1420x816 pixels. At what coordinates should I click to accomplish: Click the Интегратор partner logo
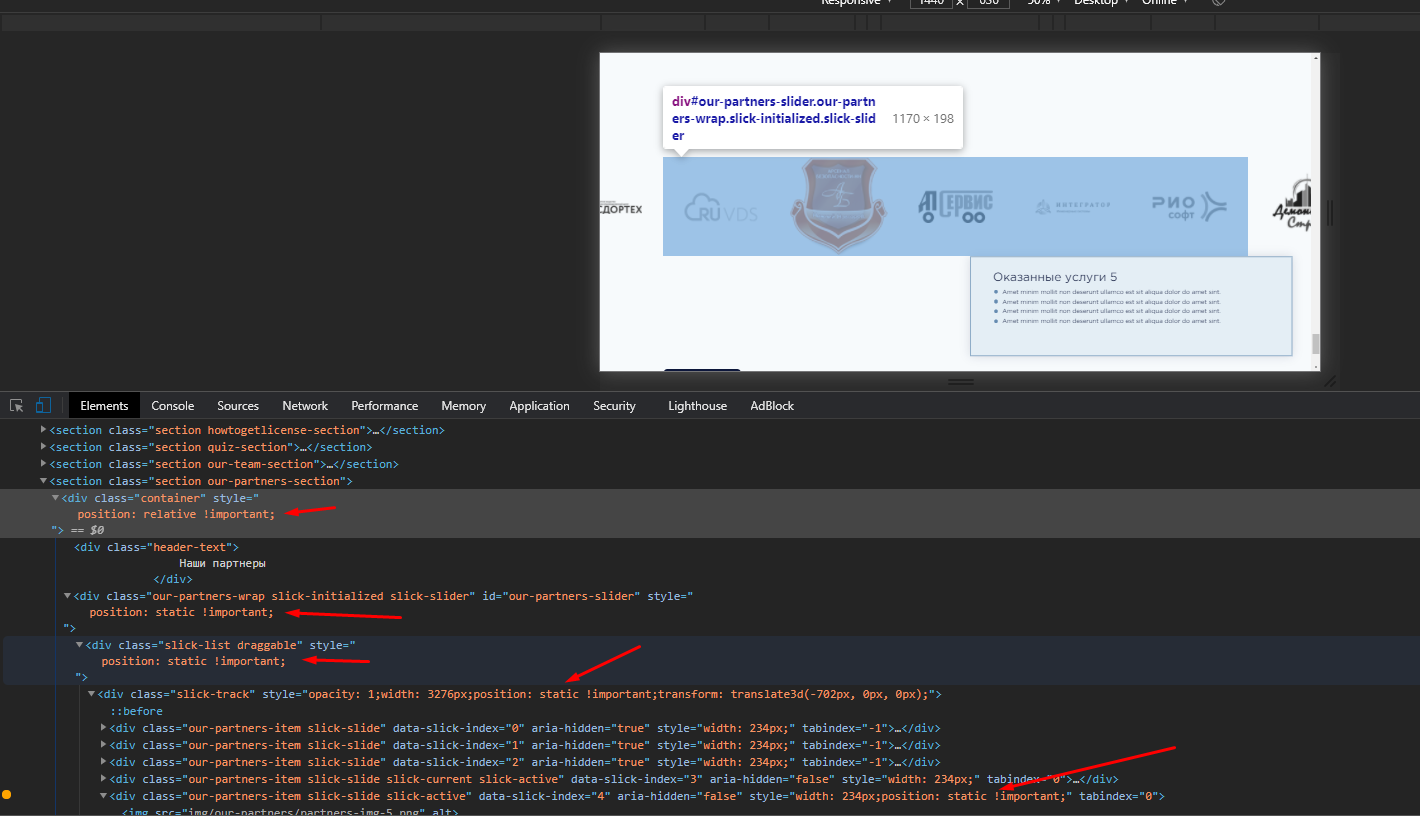point(1073,207)
